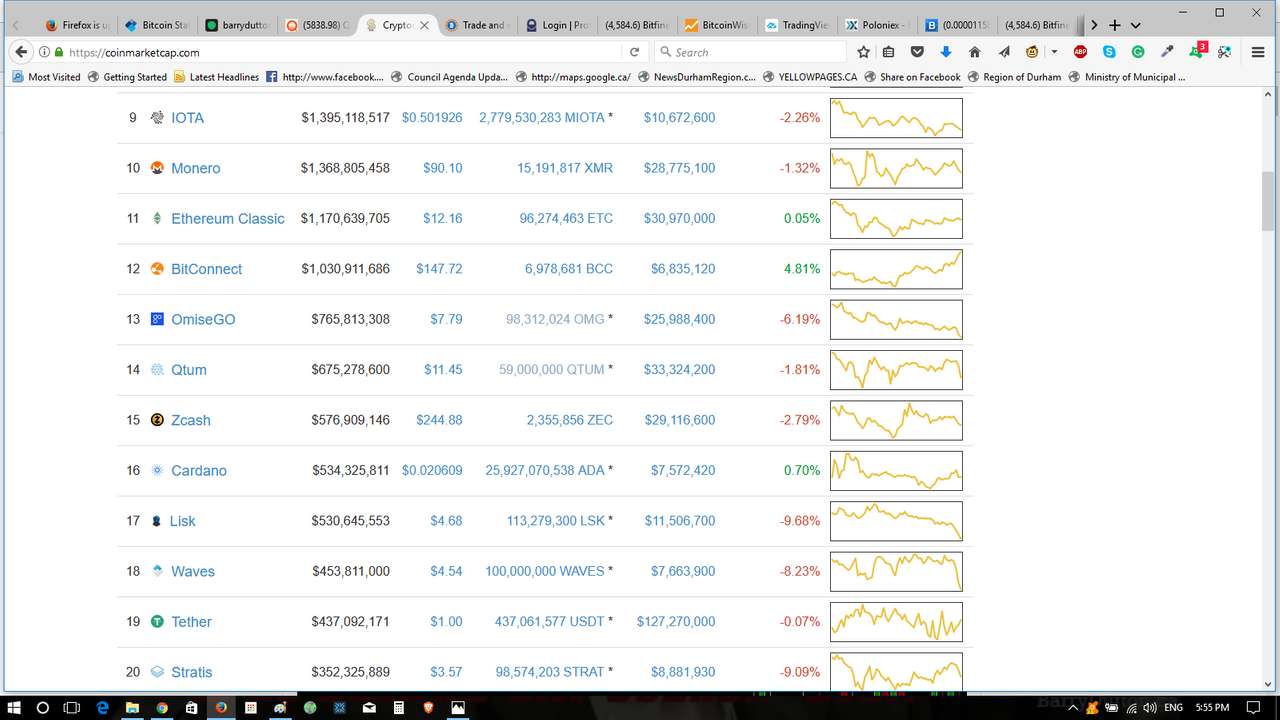This screenshot has height=720, width=1280.
Task: Open the IOTA coin link
Action: coord(187,118)
